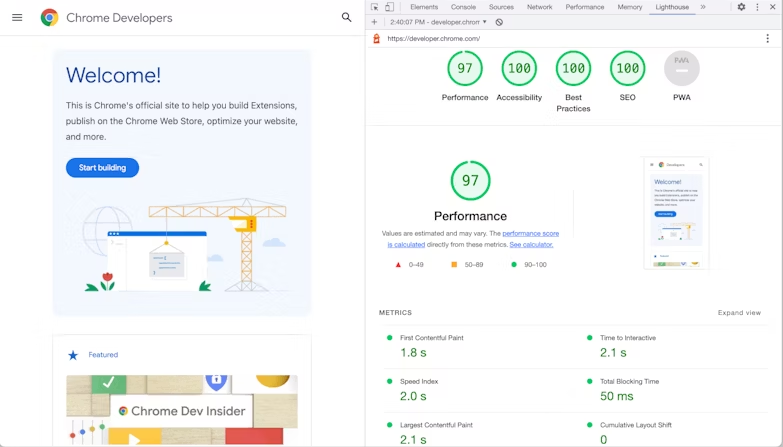Screen dimensions: 783x447
Task: Click the 90–100 green circle legend
Action: [x=528, y=265]
